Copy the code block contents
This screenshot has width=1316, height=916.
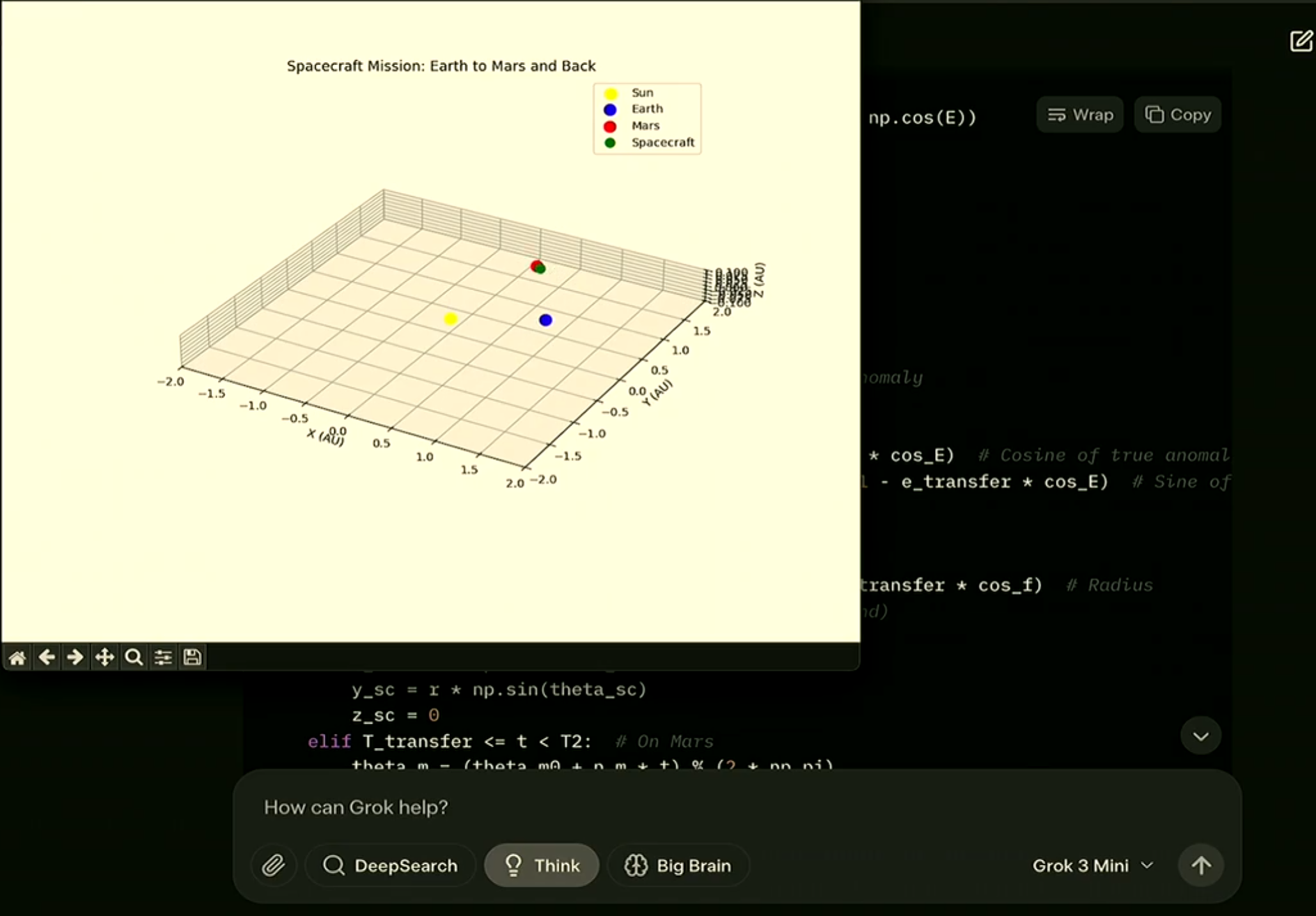click(1178, 115)
